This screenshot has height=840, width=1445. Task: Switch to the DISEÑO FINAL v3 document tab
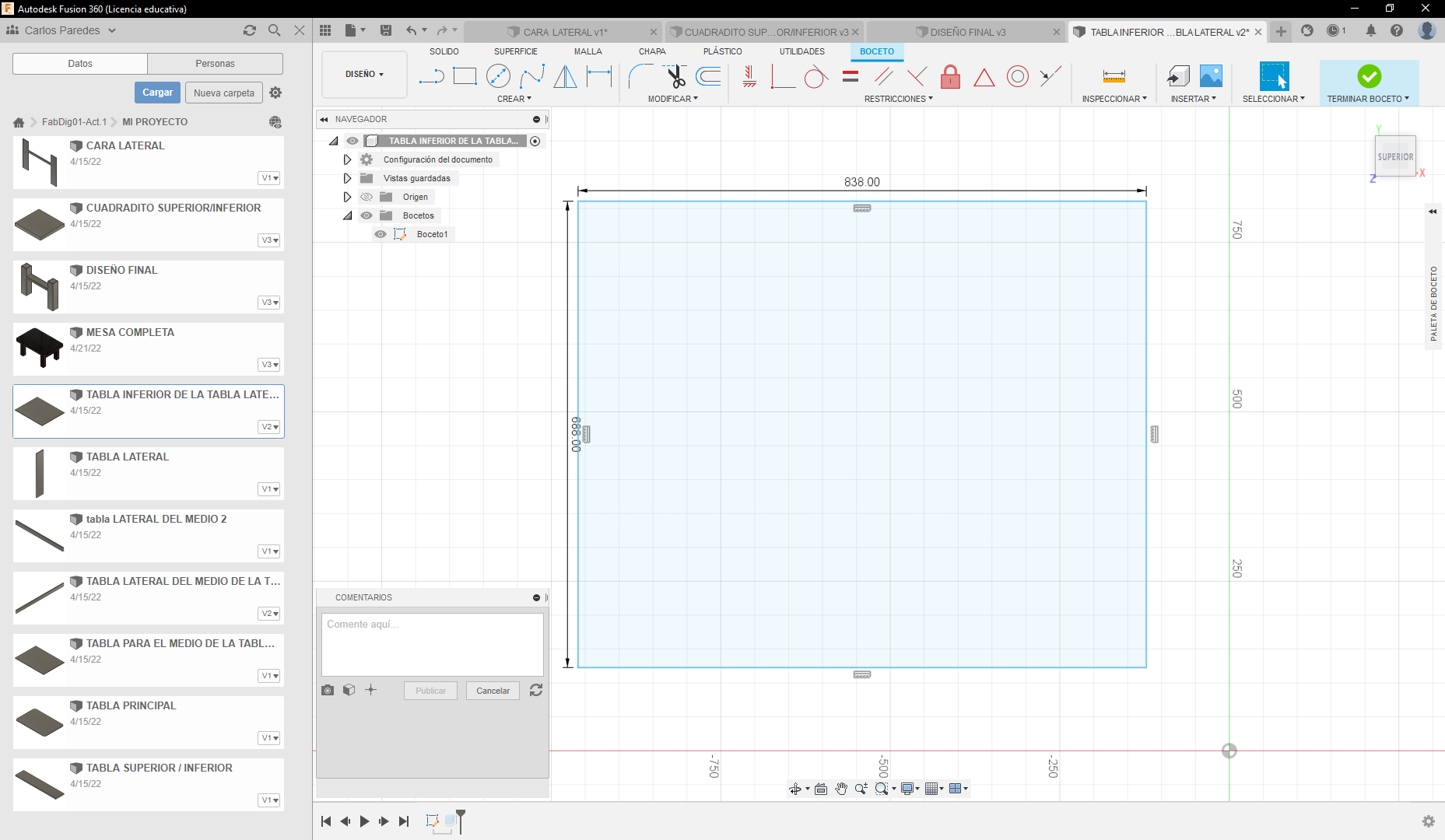(x=967, y=32)
